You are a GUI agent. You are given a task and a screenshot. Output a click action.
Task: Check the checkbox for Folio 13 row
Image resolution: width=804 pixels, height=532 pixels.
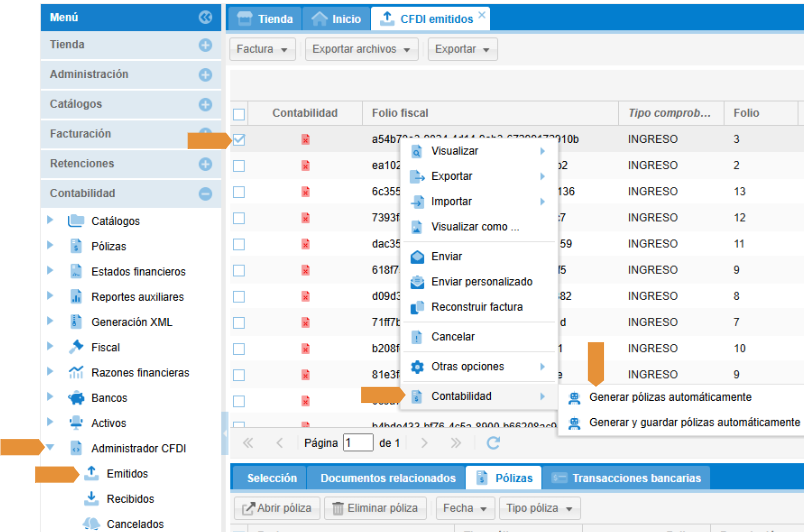[x=239, y=191]
